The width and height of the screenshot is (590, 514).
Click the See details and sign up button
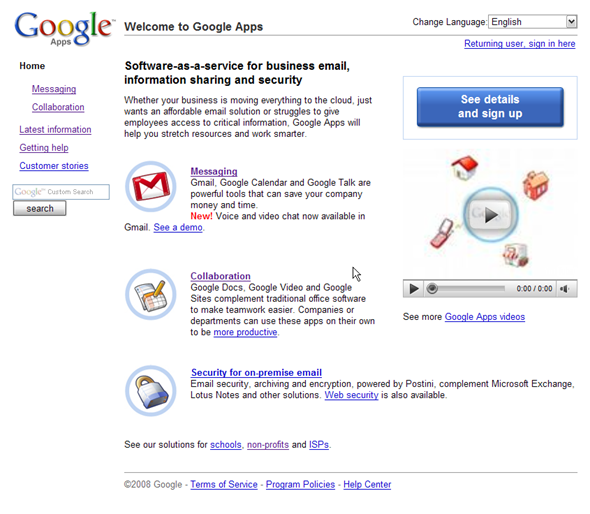pos(490,107)
